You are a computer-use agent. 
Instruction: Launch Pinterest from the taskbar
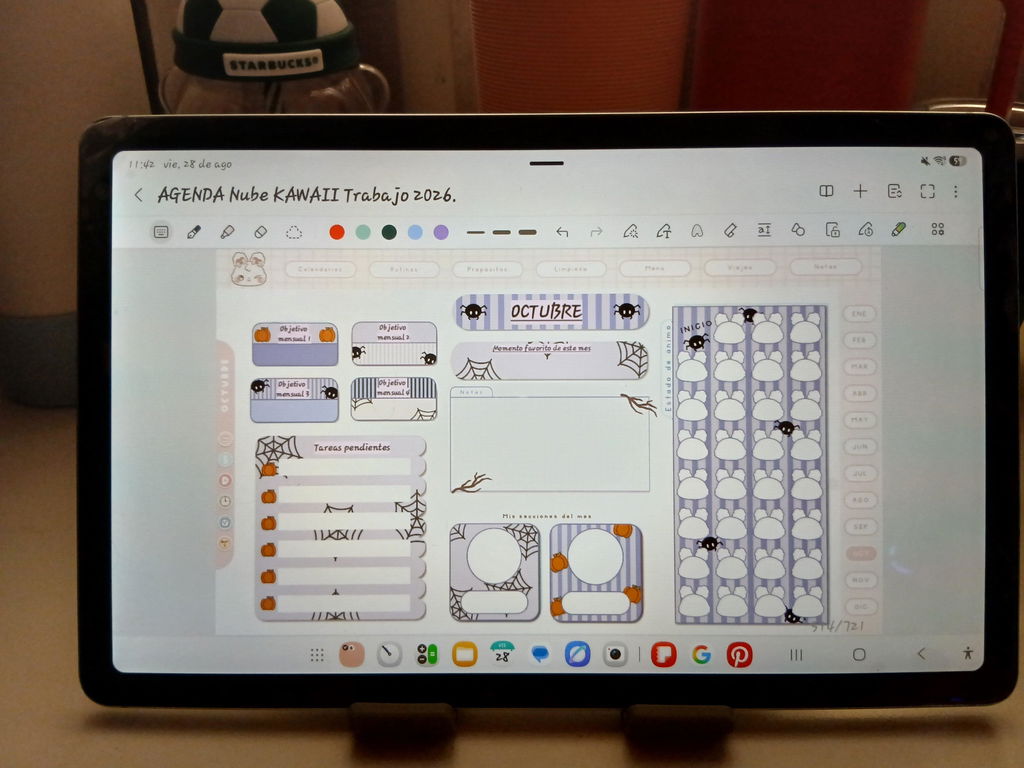pyautogui.click(x=739, y=654)
